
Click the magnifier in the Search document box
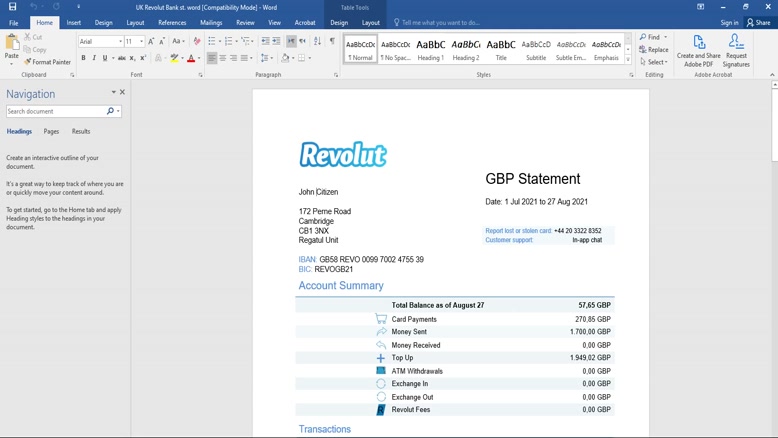tap(110, 111)
